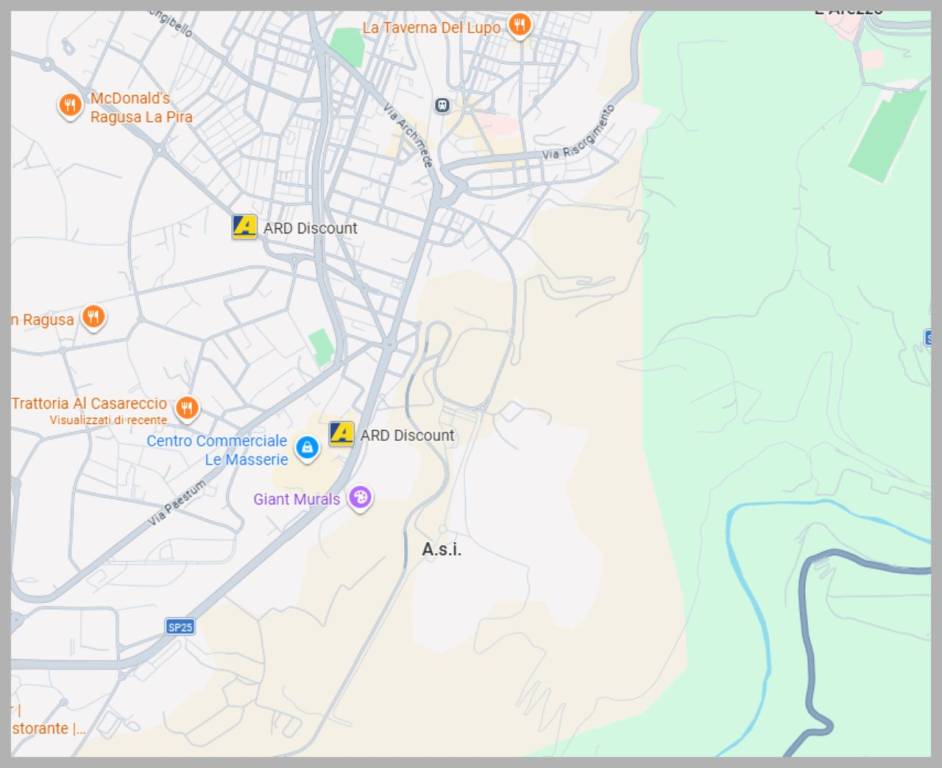Select the 'Giant Murals' text label
Image resolution: width=942 pixels, height=768 pixels.
[x=296, y=499]
